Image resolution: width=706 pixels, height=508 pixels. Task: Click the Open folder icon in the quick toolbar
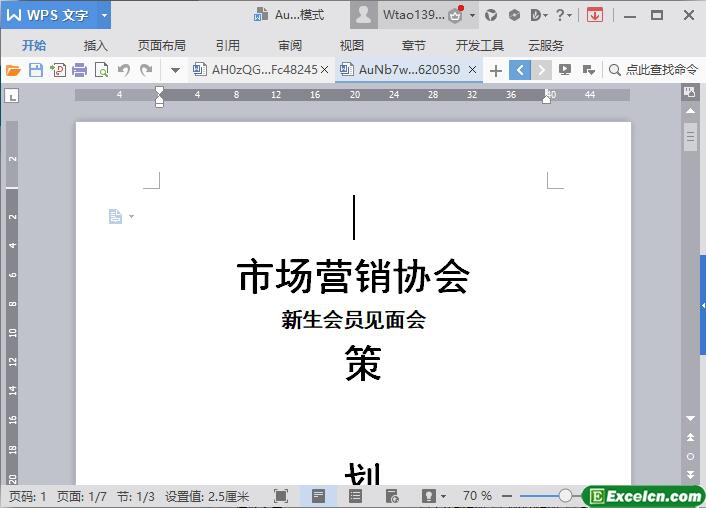(13, 70)
